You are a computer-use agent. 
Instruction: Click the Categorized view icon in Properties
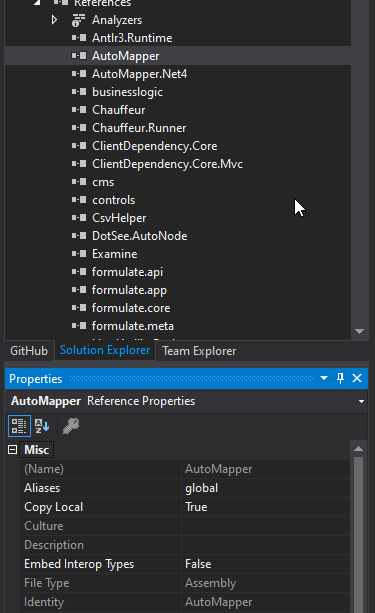click(x=19, y=426)
